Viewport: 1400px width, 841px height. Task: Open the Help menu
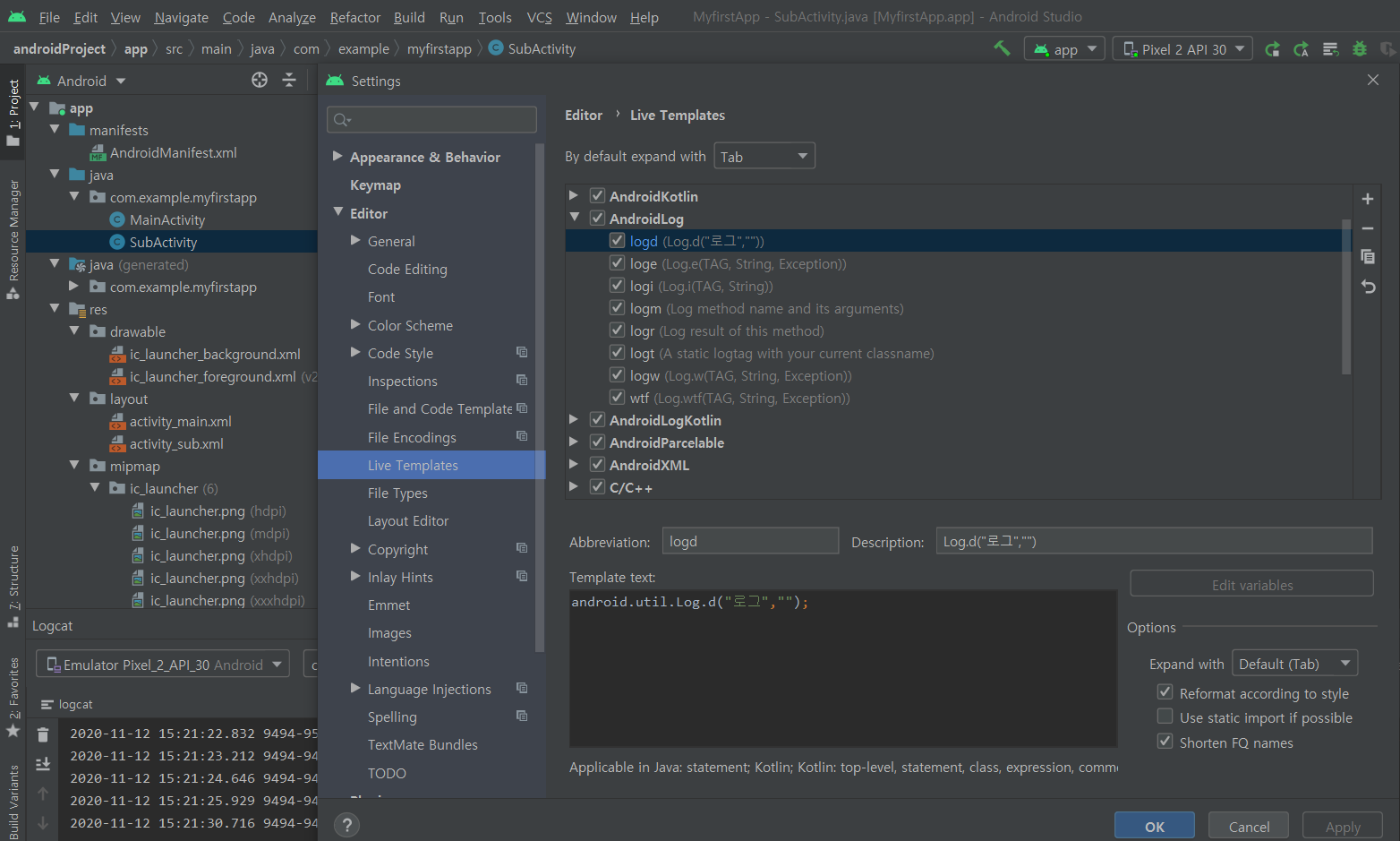click(x=645, y=17)
